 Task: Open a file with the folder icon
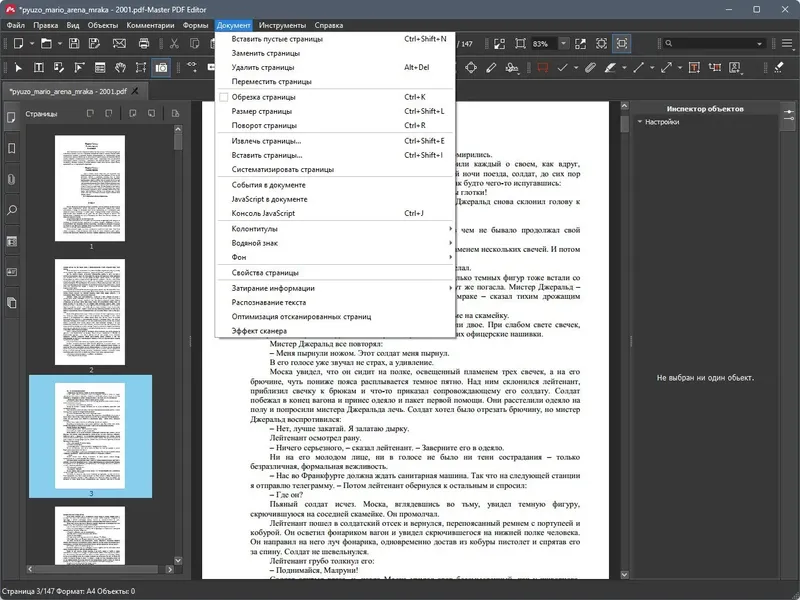46,42
